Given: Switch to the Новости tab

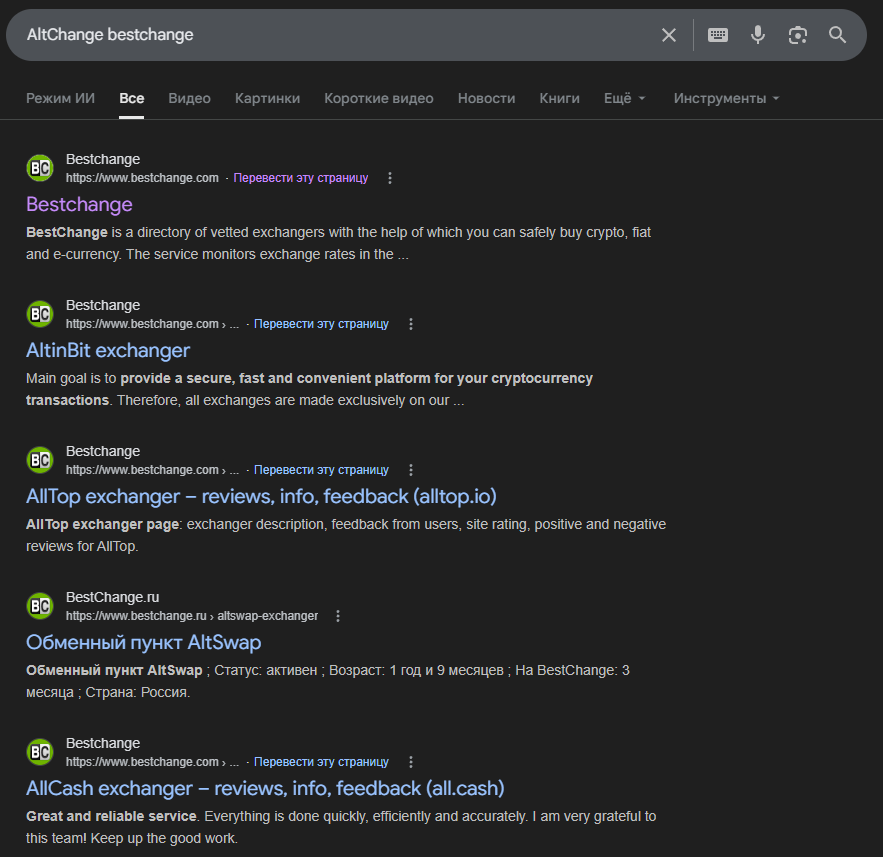Looking at the screenshot, I should 486,98.
